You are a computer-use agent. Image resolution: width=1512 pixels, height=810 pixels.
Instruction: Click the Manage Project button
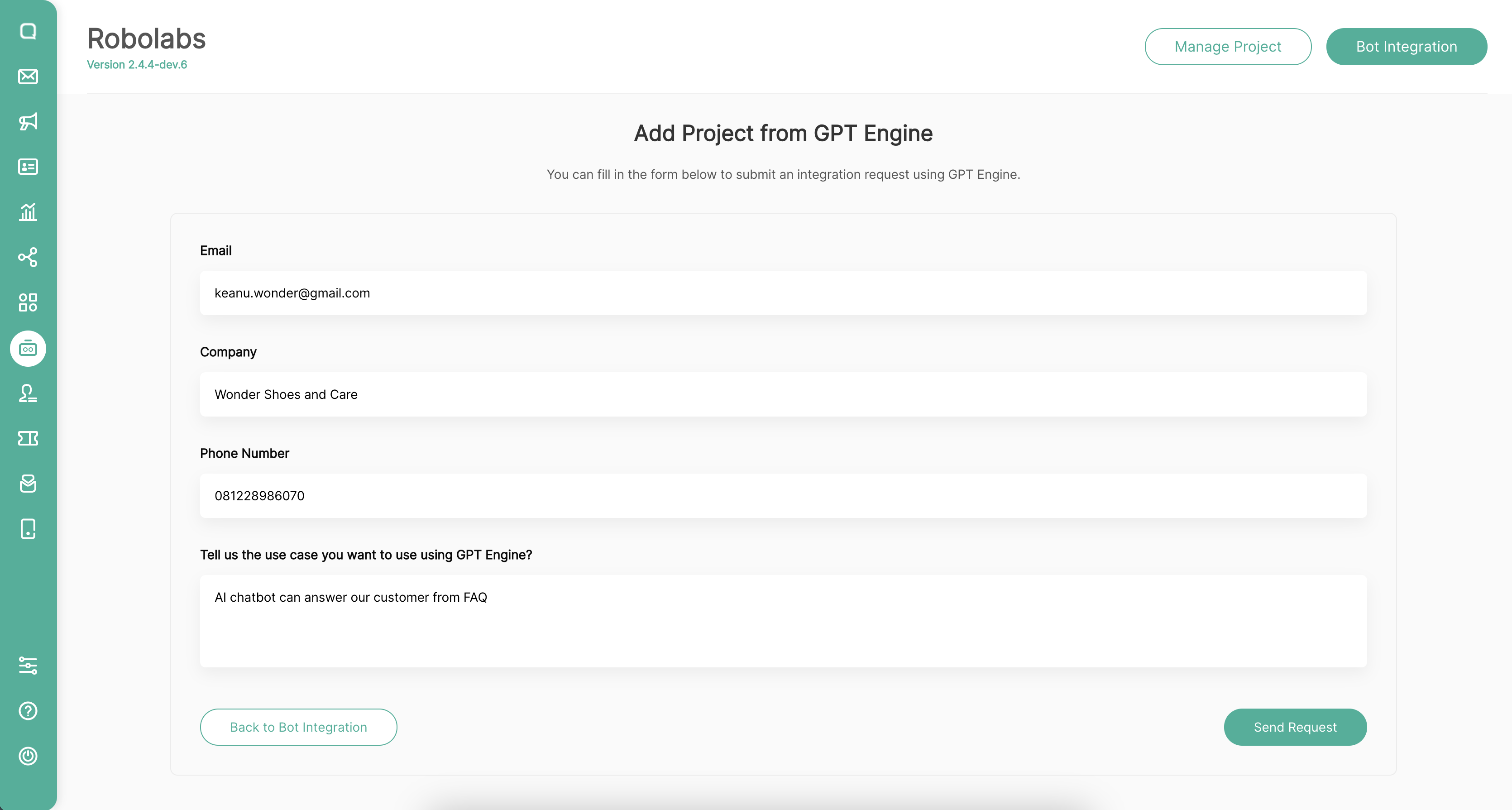[x=1227, y=46]
